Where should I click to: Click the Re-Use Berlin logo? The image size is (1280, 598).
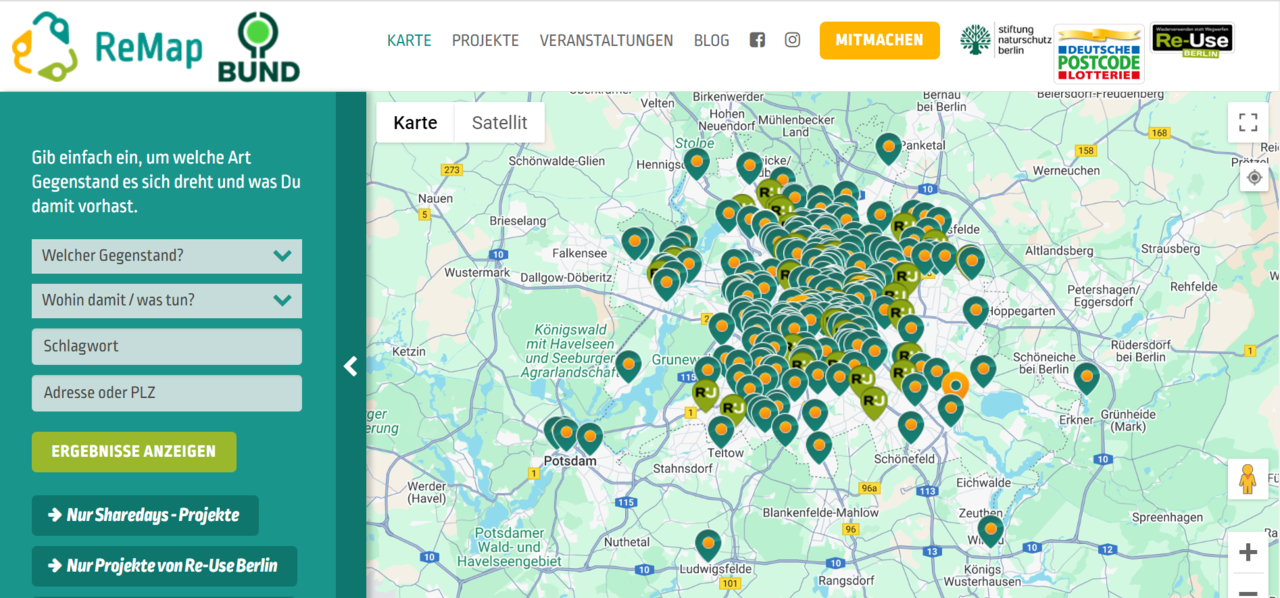(x=1192, y=40)
